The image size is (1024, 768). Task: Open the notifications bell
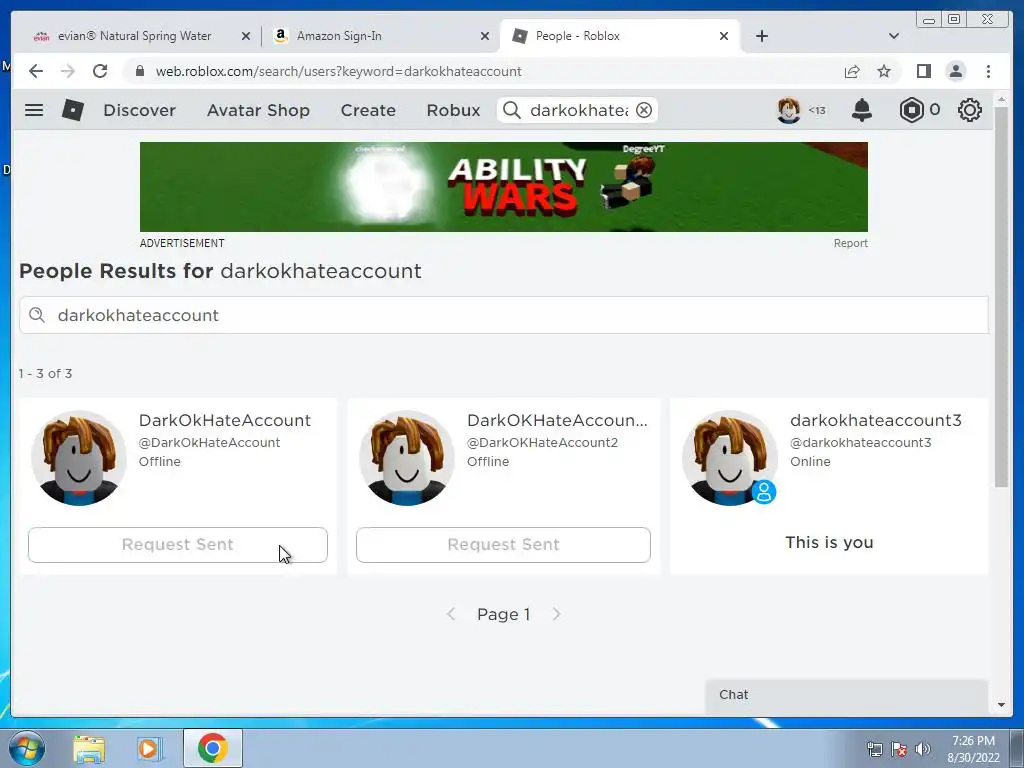[x=862, y=110]
